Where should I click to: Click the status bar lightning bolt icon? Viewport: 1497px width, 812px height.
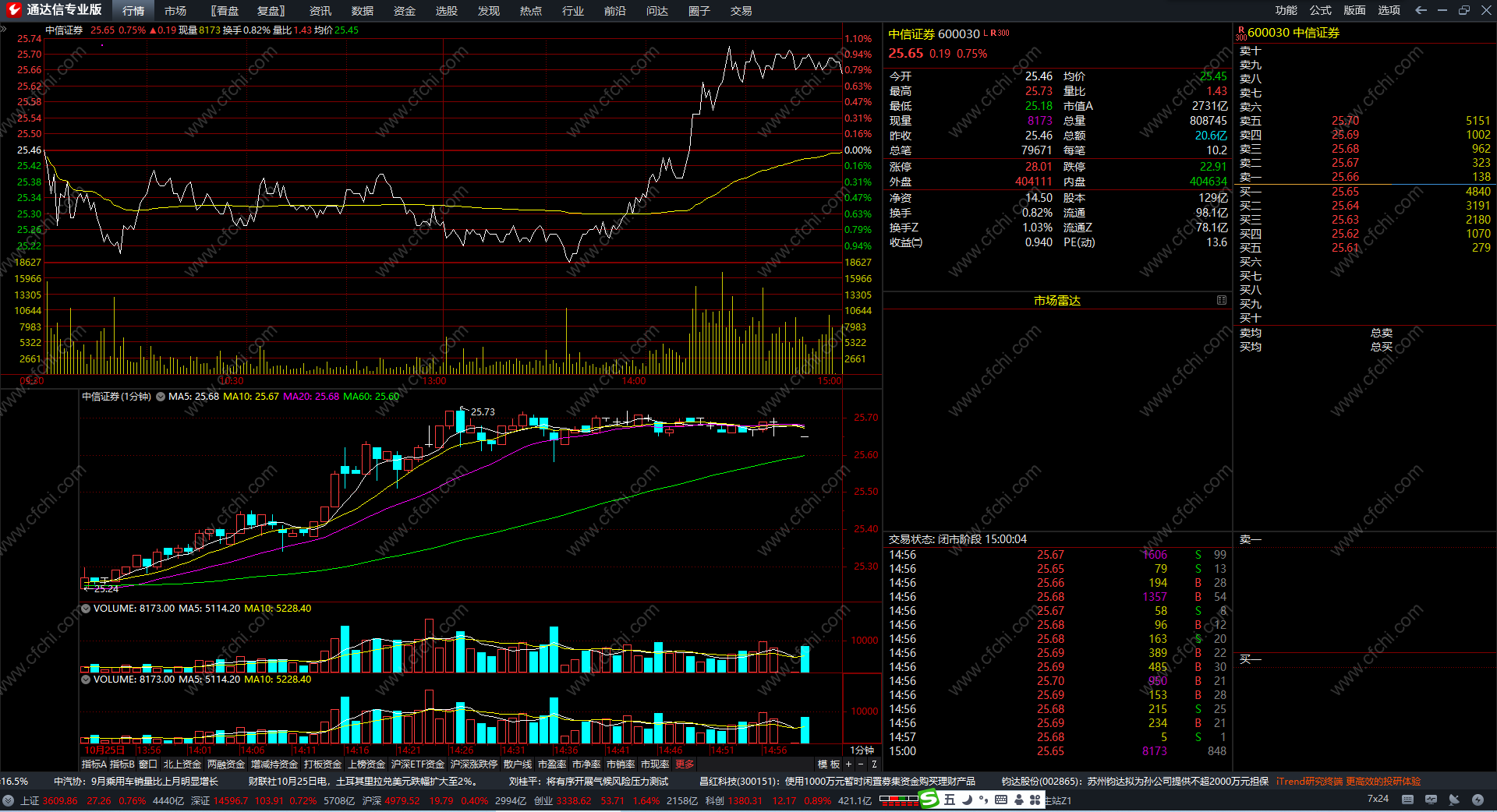(x=1478, y=800)
